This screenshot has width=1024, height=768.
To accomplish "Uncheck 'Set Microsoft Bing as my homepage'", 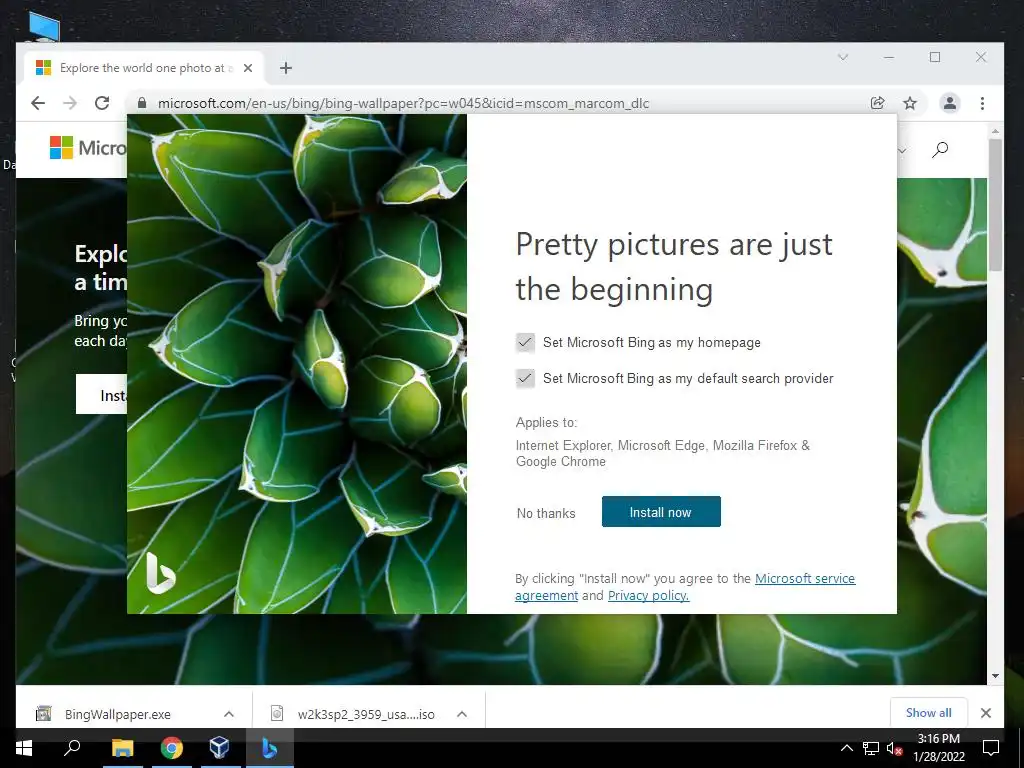I will 525,342.
